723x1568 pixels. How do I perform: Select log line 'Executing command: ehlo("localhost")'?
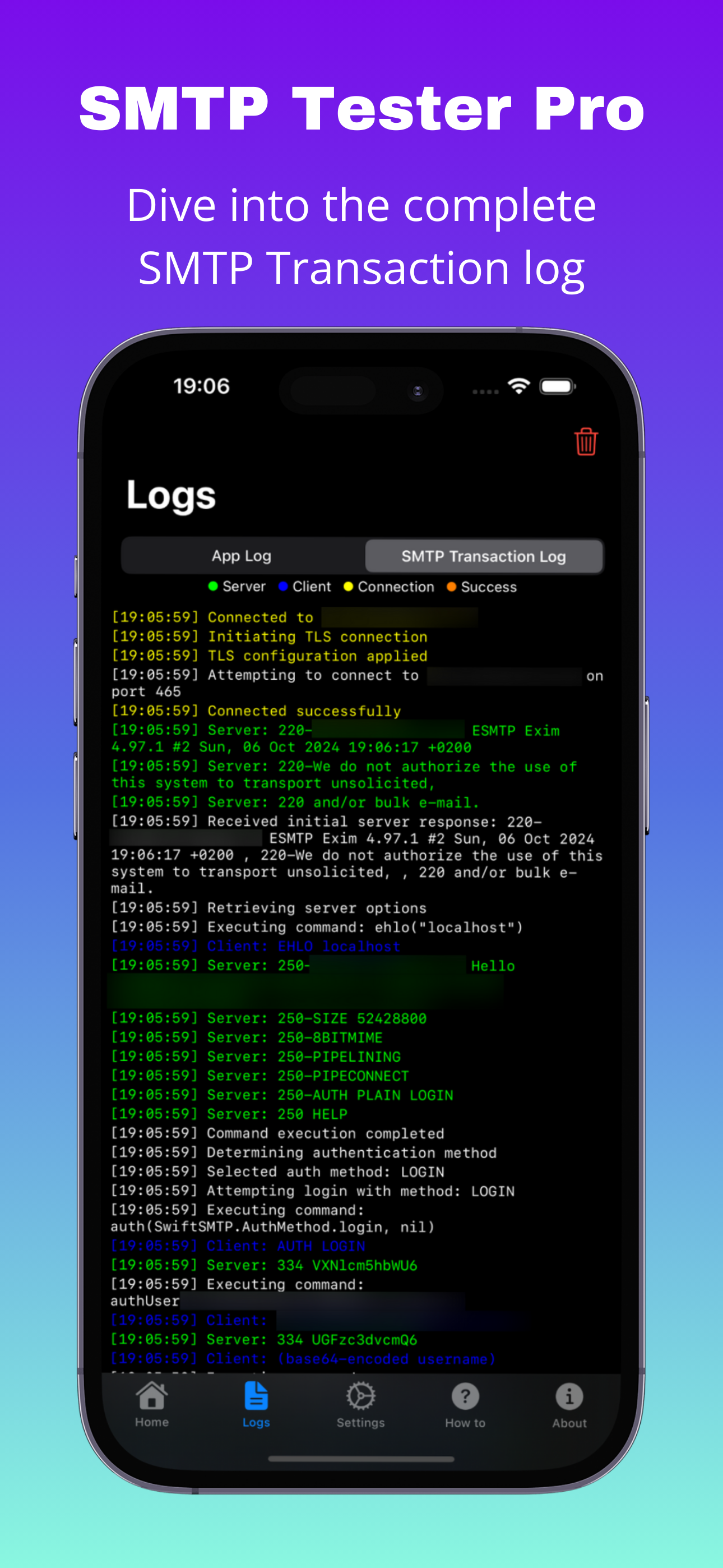pos(317,927)
